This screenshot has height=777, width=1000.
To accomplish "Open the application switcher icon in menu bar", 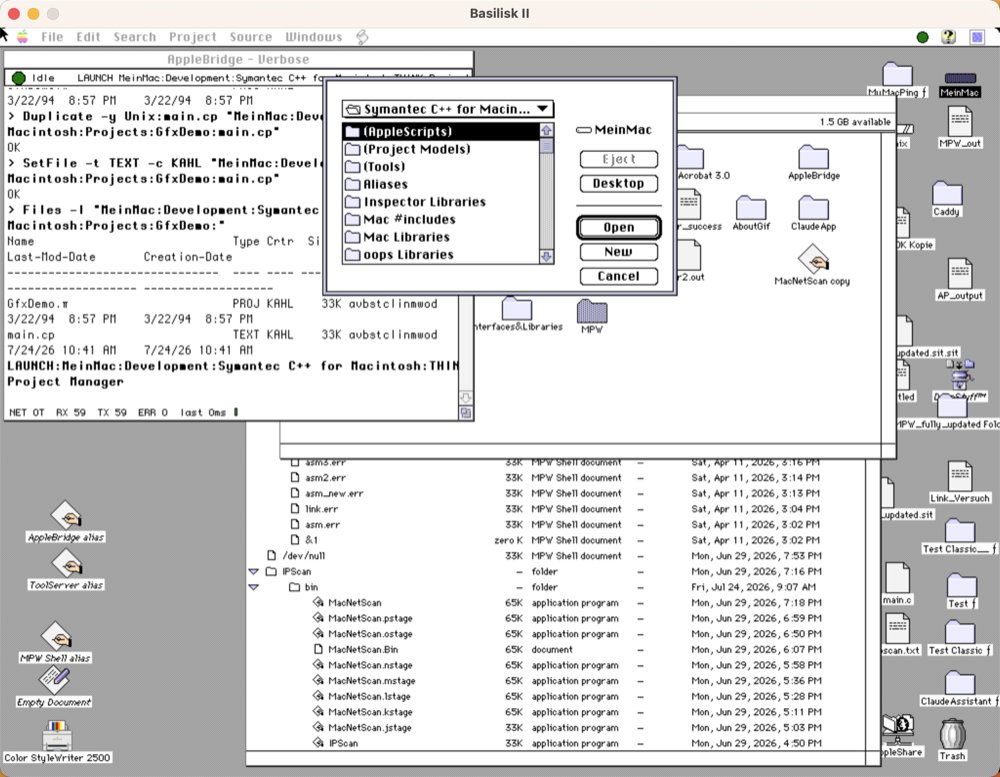I will (977, 37).
